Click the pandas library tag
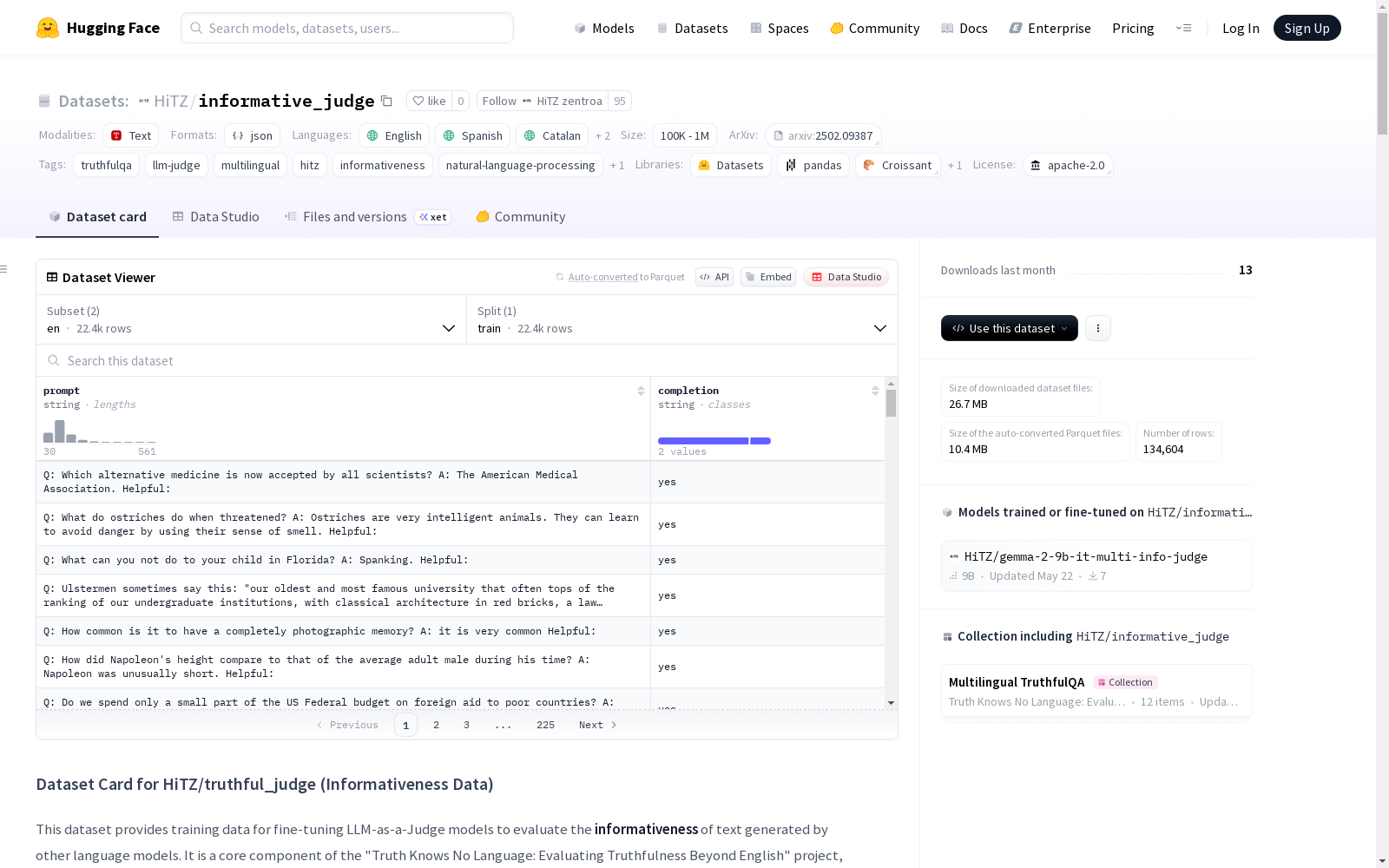Viewport: 1389px width, 868px height. (x=813, y=165)
